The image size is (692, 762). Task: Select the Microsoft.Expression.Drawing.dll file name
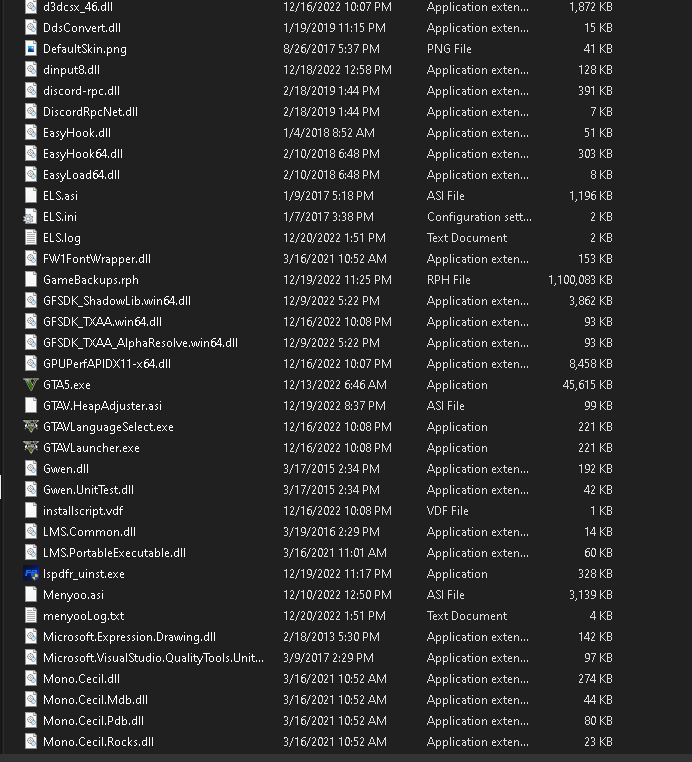click(x=129, y=637)
